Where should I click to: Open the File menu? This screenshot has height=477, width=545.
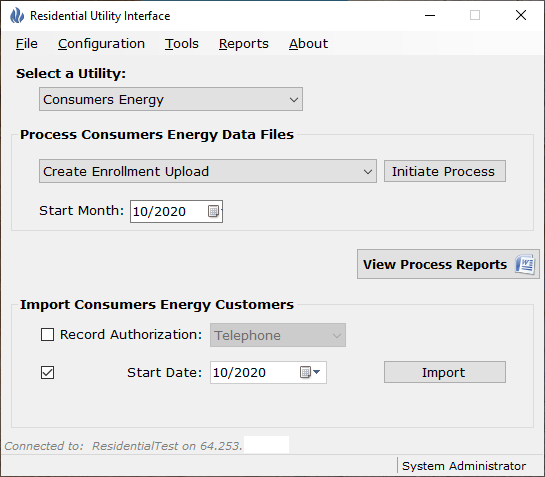pyautogui.click(x=26, y=44)
